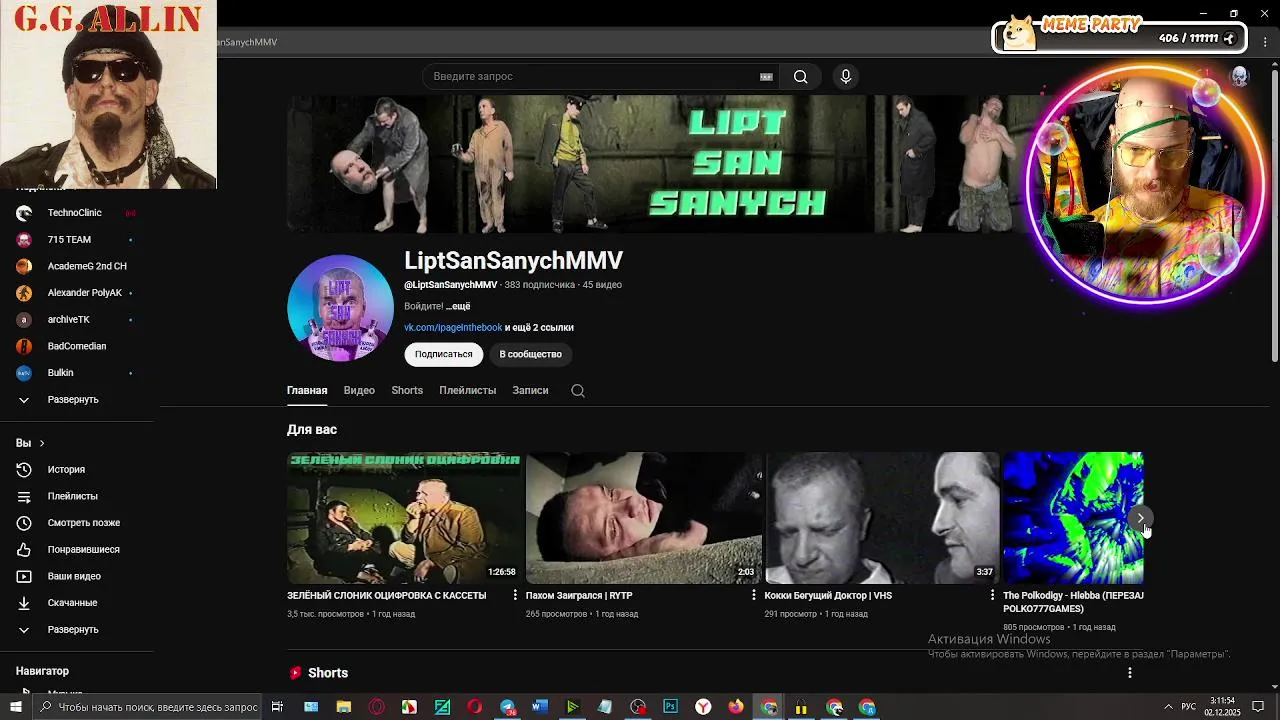Click the LiptSanSanych channel avatar
This screenshot has height=720, width=1280.
[340, 308]
